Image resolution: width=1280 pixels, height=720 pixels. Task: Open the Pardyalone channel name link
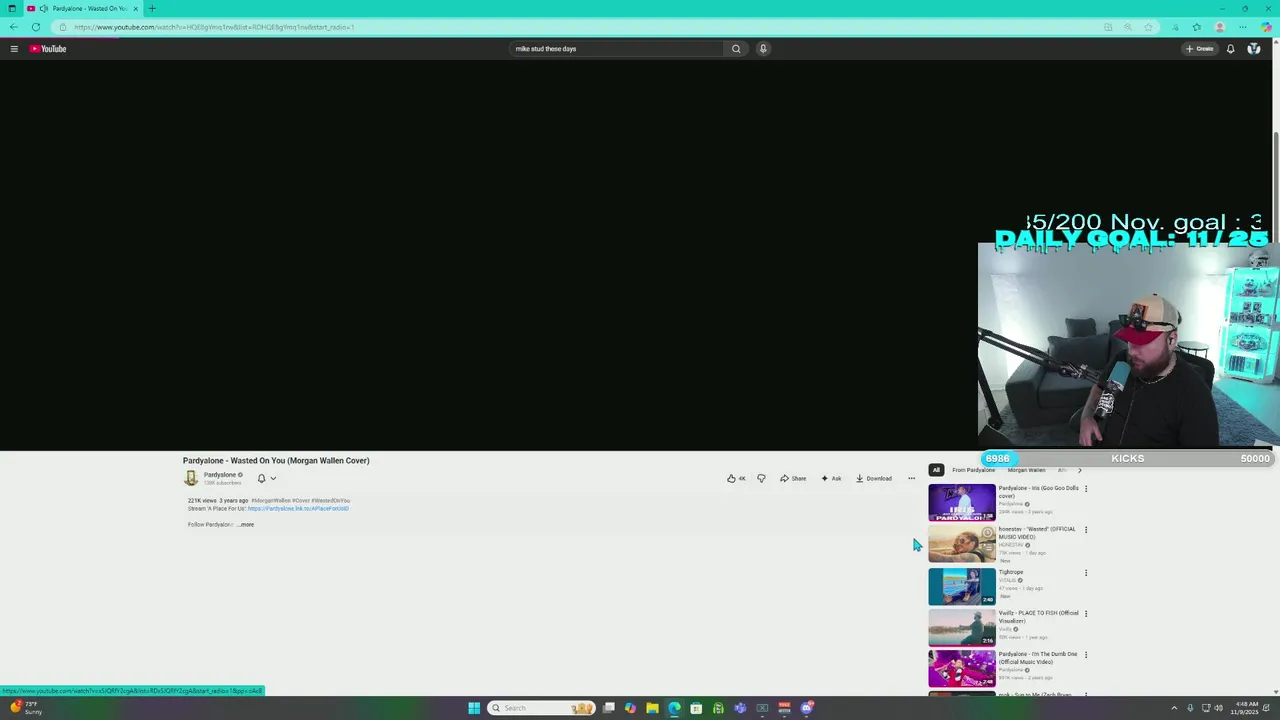click(220, 475)
